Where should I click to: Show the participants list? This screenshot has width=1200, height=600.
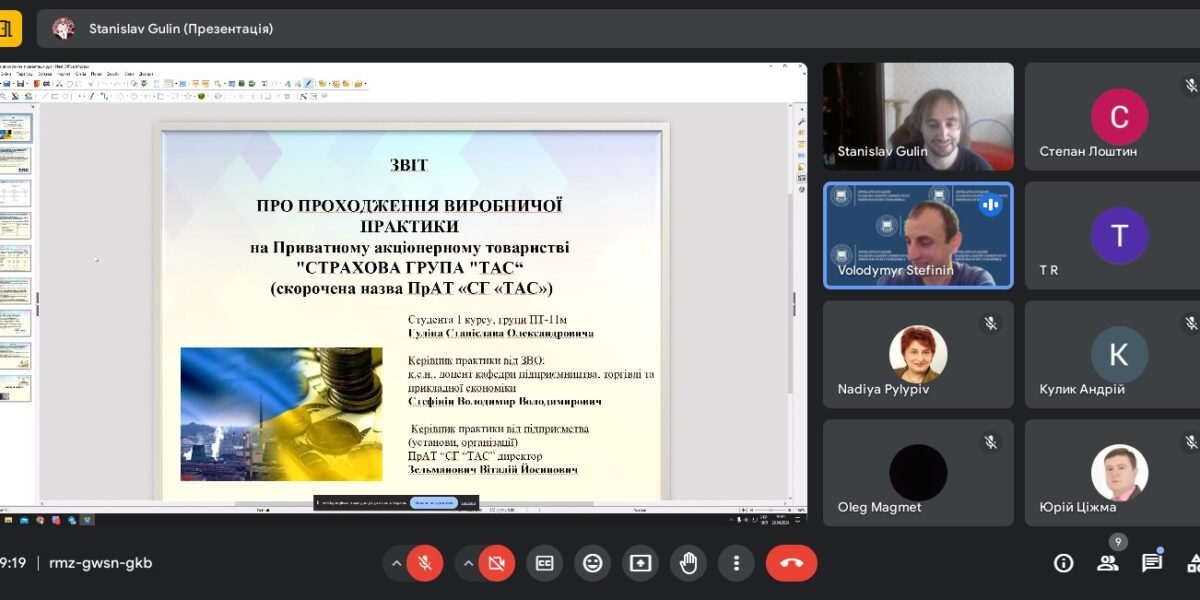point(1108,563)
